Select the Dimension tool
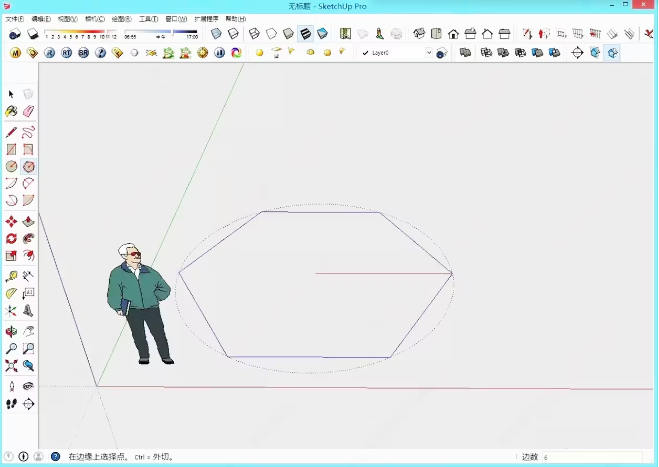The height and width of the screenshot is (467, 659). coord(28,277)
